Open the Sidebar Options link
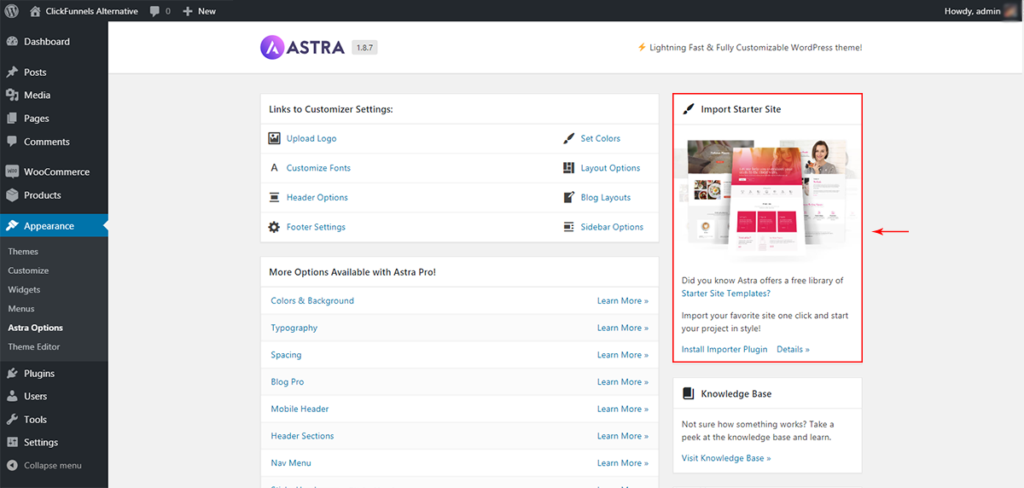The height and width of the screenshot is (488, 1024). (x=611, y=227)
